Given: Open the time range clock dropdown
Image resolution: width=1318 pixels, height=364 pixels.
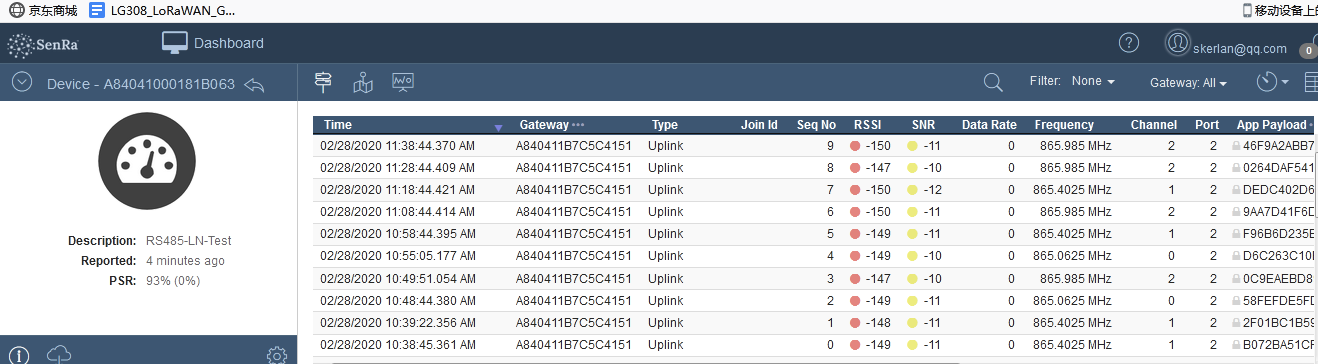Looking at the screenshot, I should pos(1272,82).
